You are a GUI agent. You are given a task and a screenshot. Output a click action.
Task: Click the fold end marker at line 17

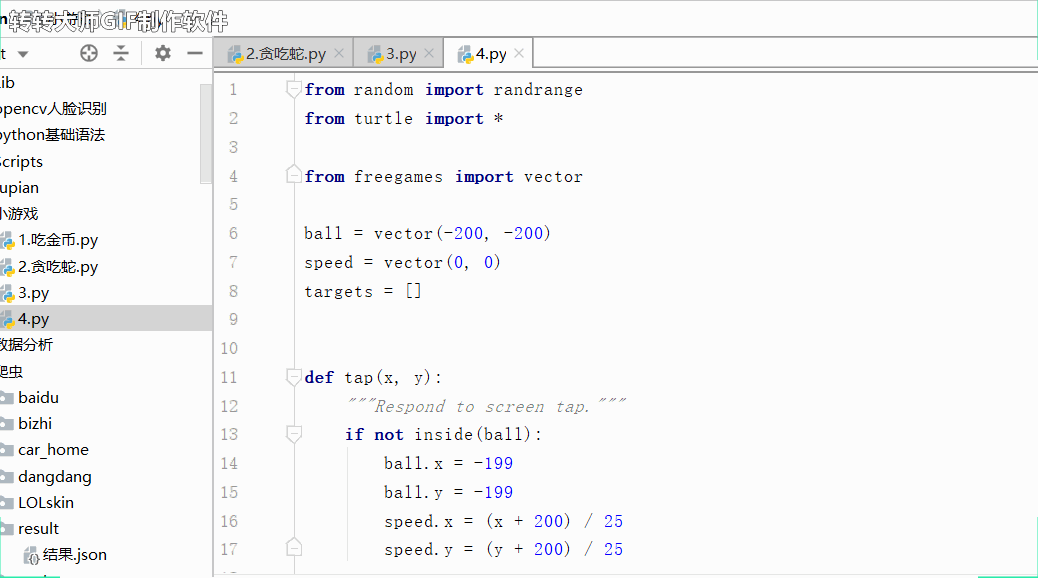pos(294,548)
